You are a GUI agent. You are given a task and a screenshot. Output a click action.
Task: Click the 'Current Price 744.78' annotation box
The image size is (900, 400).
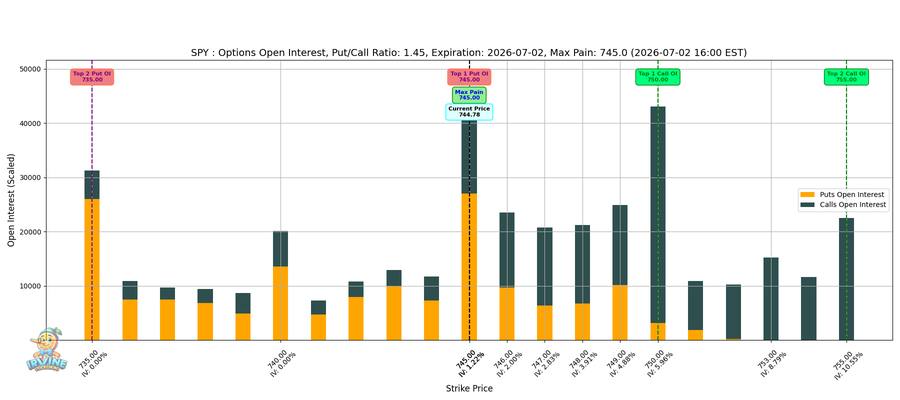469,112
